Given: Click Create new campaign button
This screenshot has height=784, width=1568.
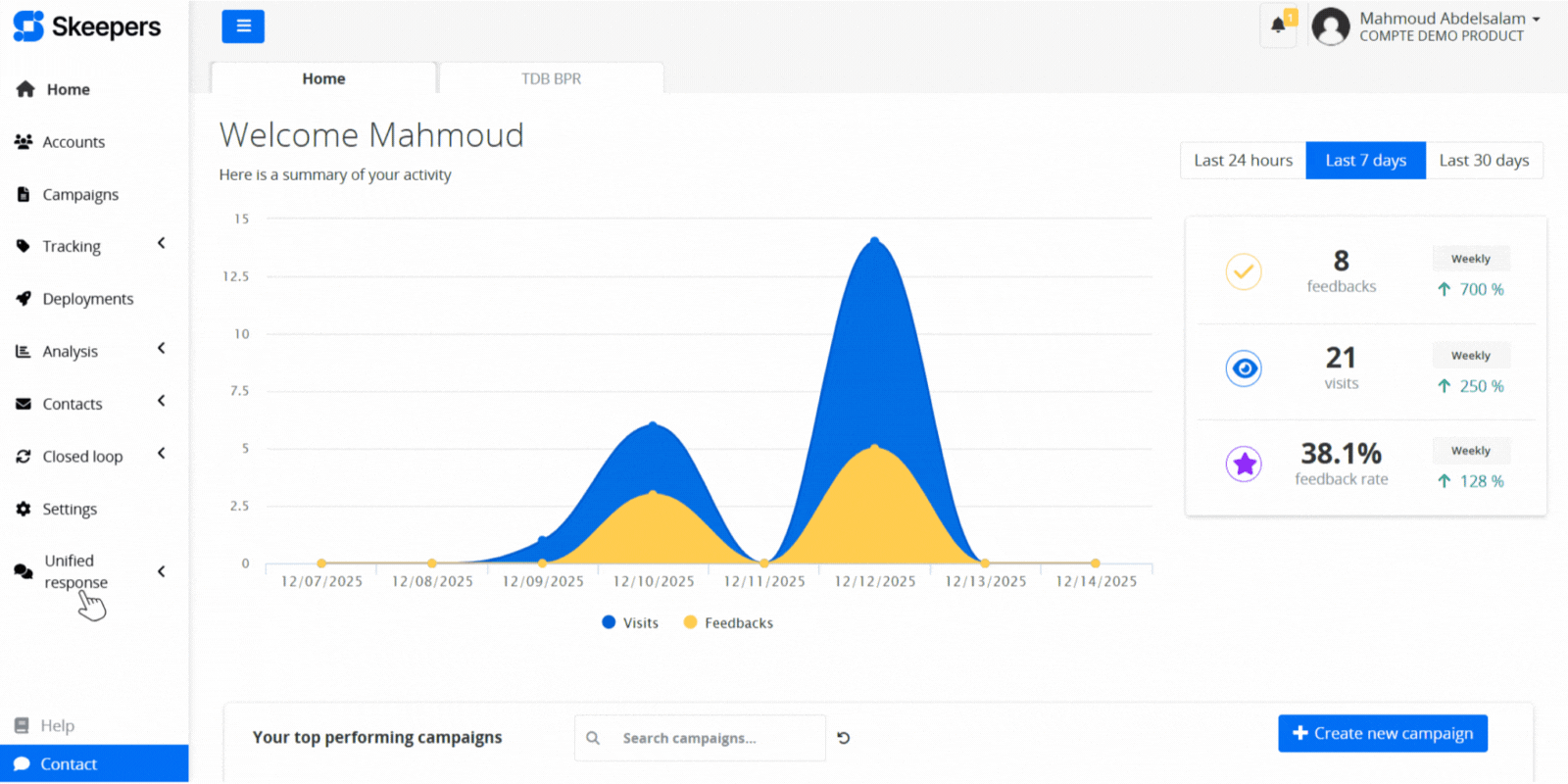Looking at the screenshot, I should point(1382,734).
